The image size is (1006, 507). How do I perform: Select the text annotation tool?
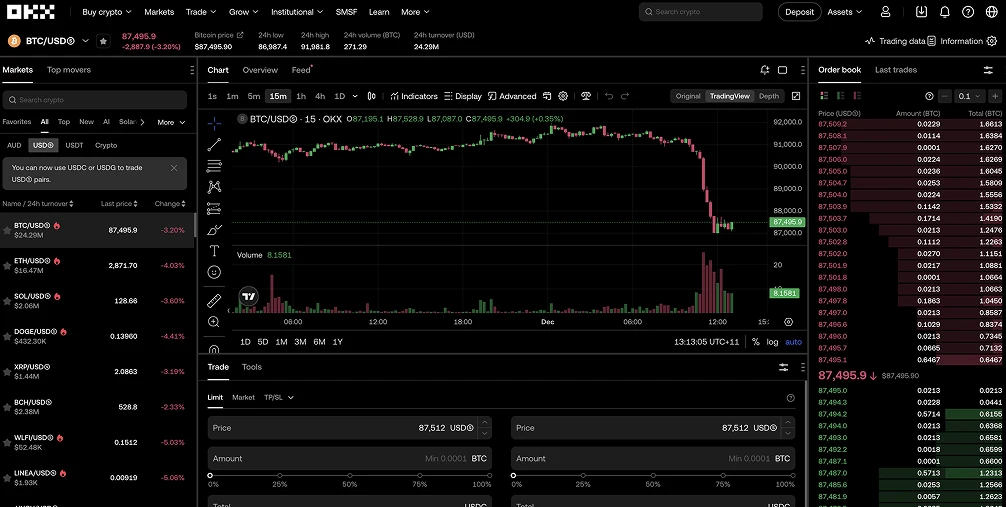214,251
